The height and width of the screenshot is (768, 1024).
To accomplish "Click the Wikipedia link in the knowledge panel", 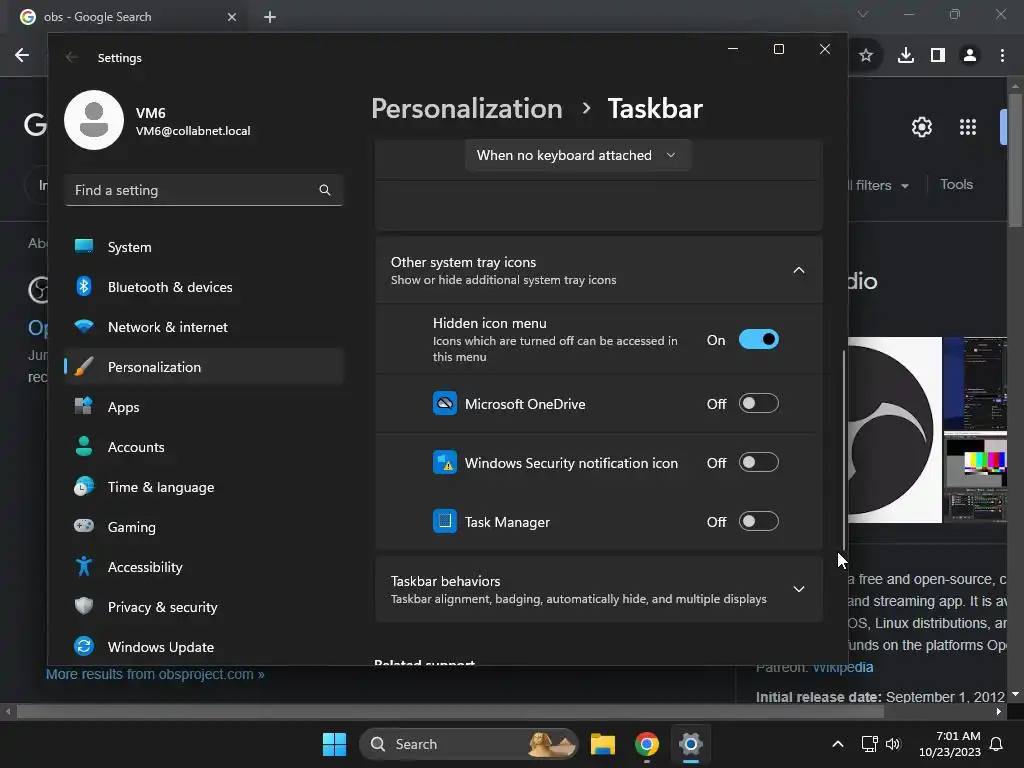I will (843, 667).
